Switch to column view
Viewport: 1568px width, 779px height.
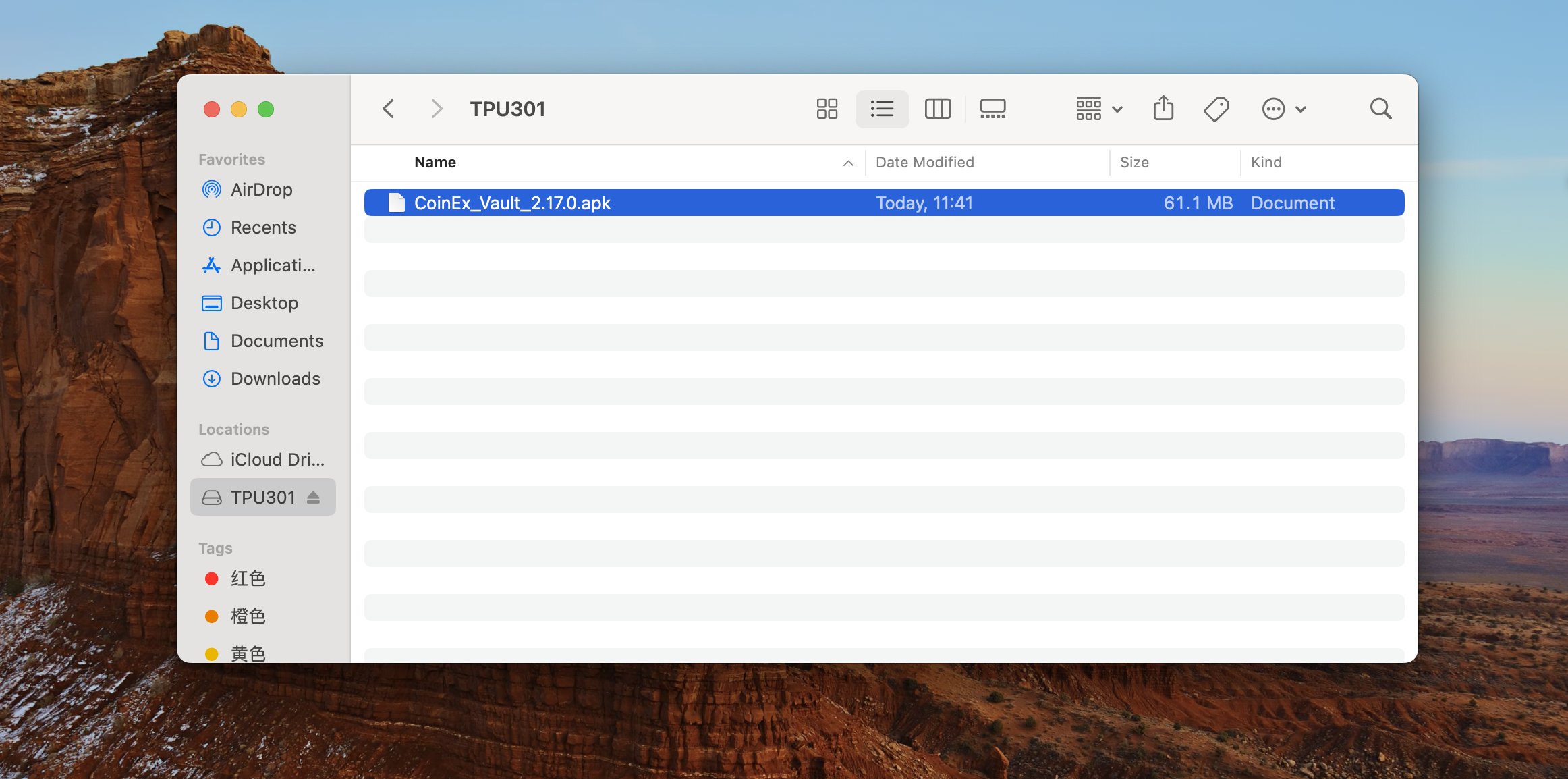937,109
